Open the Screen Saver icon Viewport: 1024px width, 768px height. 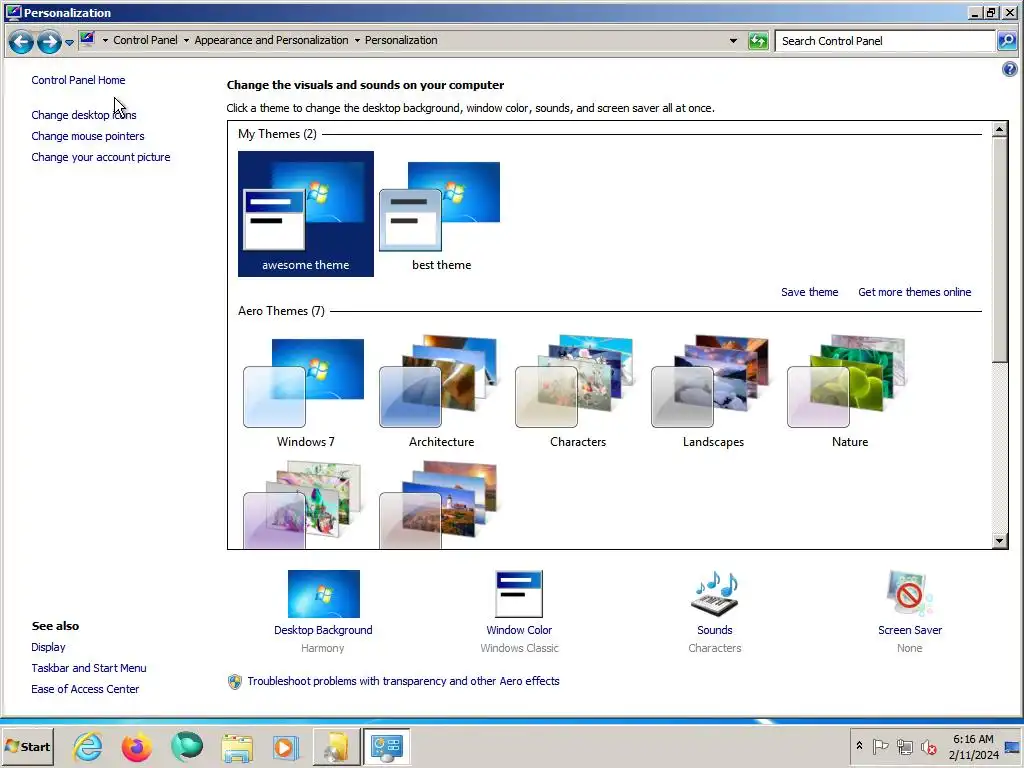pos(909,594)
